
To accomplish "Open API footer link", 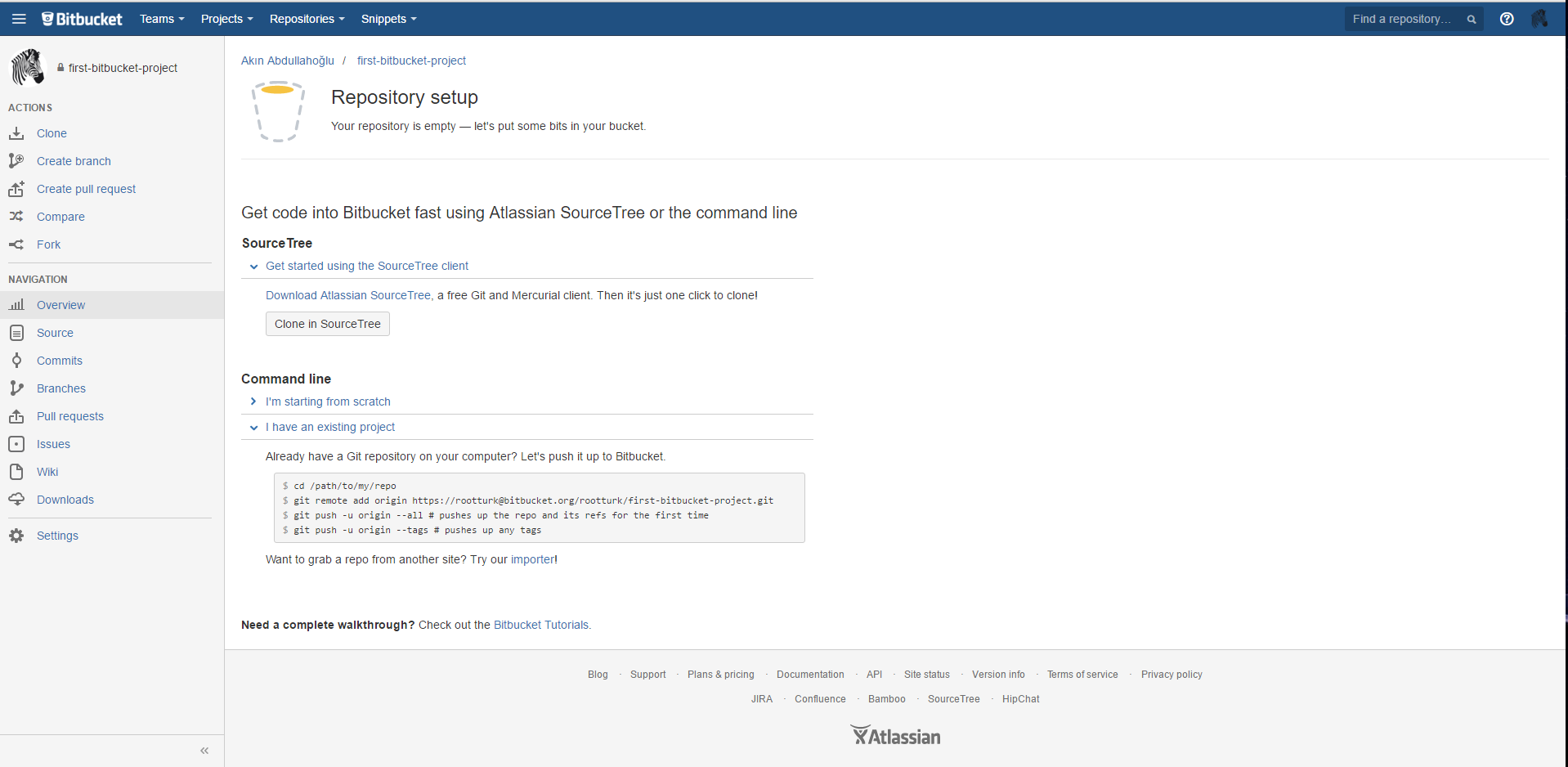I will click(x=874, y=675).
